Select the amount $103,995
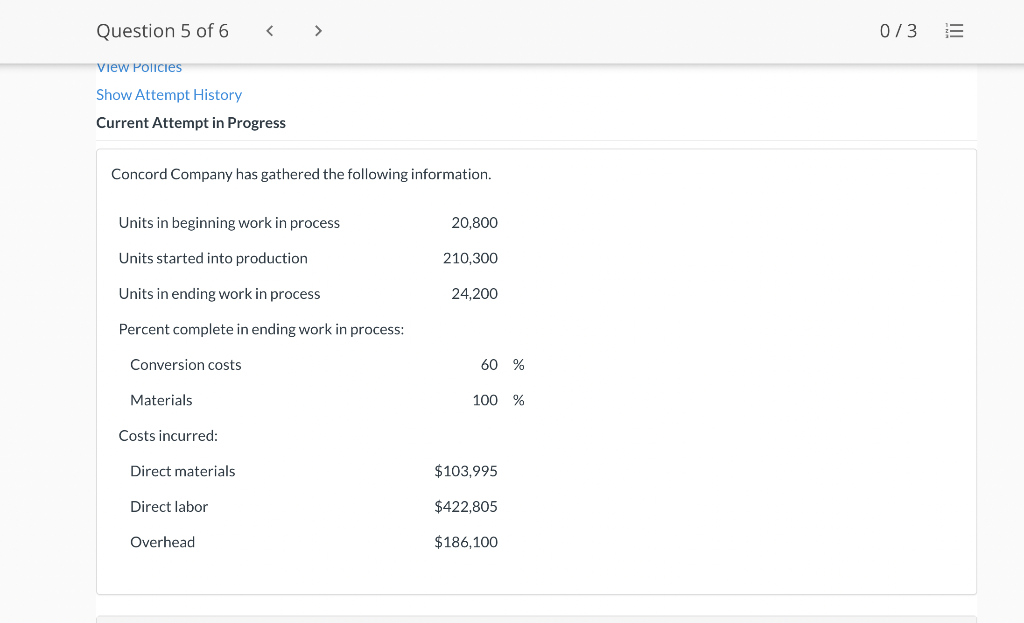This screenshot has height=623, width=1024. (466, 471)
